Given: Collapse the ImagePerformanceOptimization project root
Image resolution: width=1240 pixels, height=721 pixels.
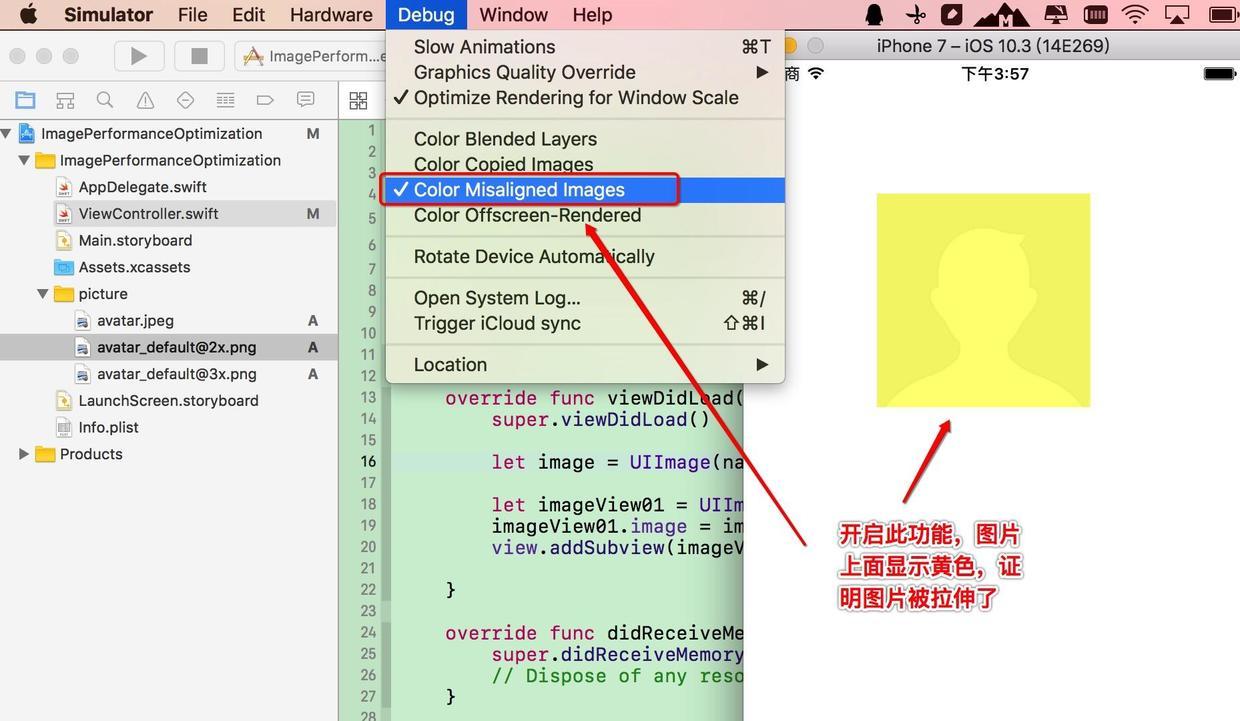Looking at the screenshot, I should point(7,133).
